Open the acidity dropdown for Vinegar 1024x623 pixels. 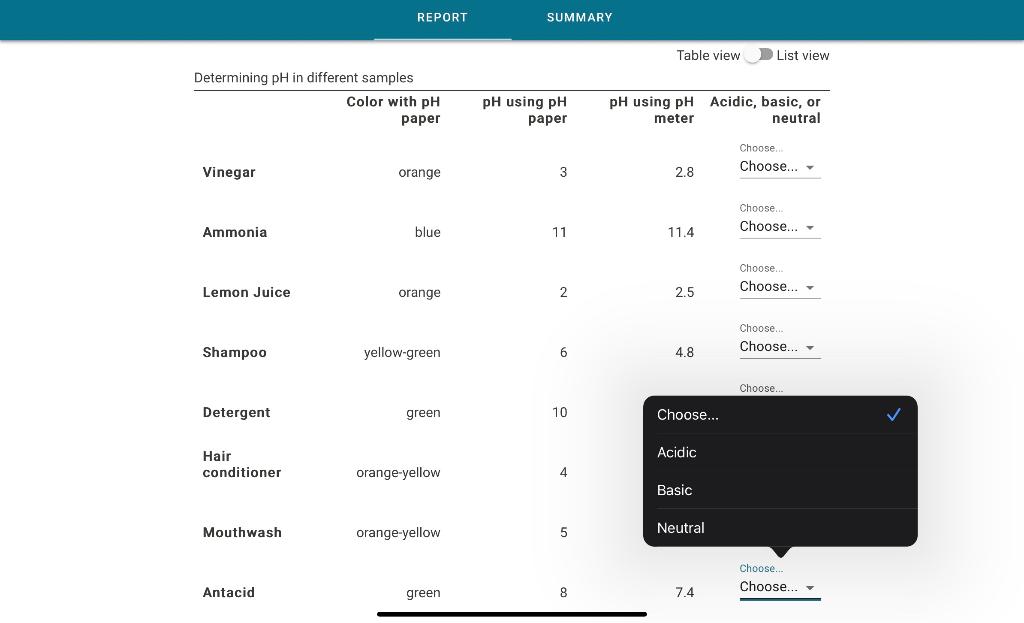tap(770, 167)
